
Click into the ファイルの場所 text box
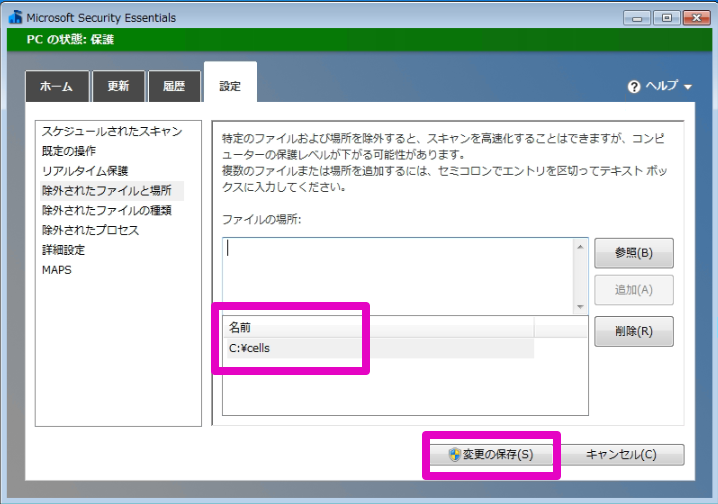point(398,276)
